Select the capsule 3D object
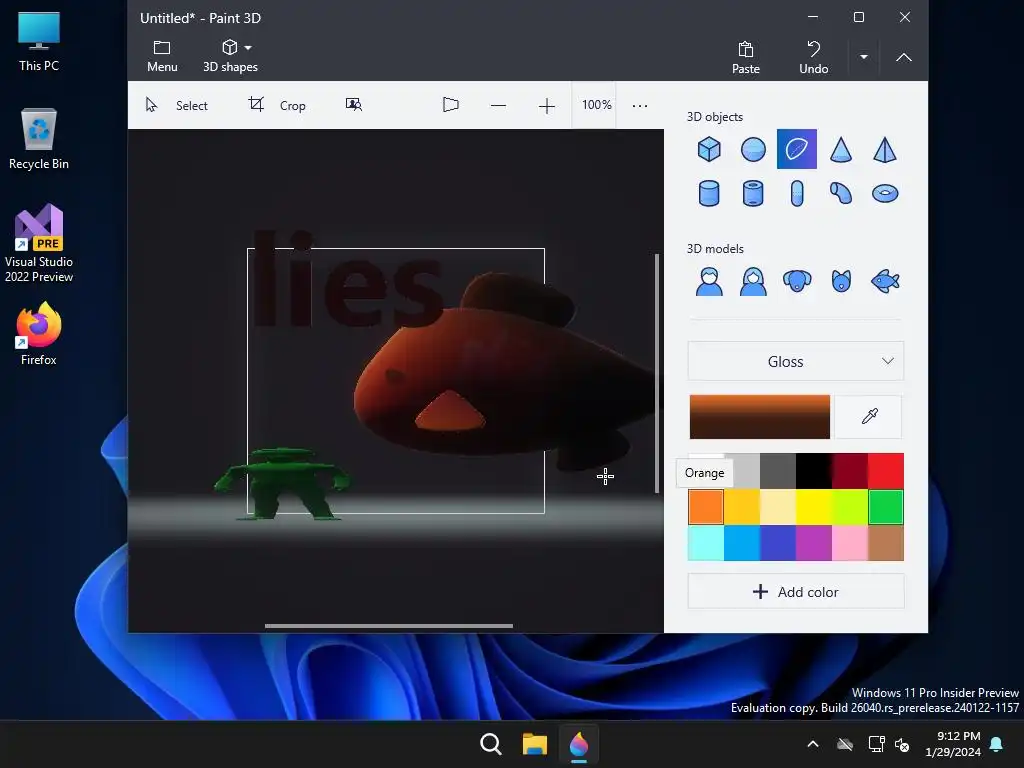Viewport: 1024px width, 768px height. 797,193
